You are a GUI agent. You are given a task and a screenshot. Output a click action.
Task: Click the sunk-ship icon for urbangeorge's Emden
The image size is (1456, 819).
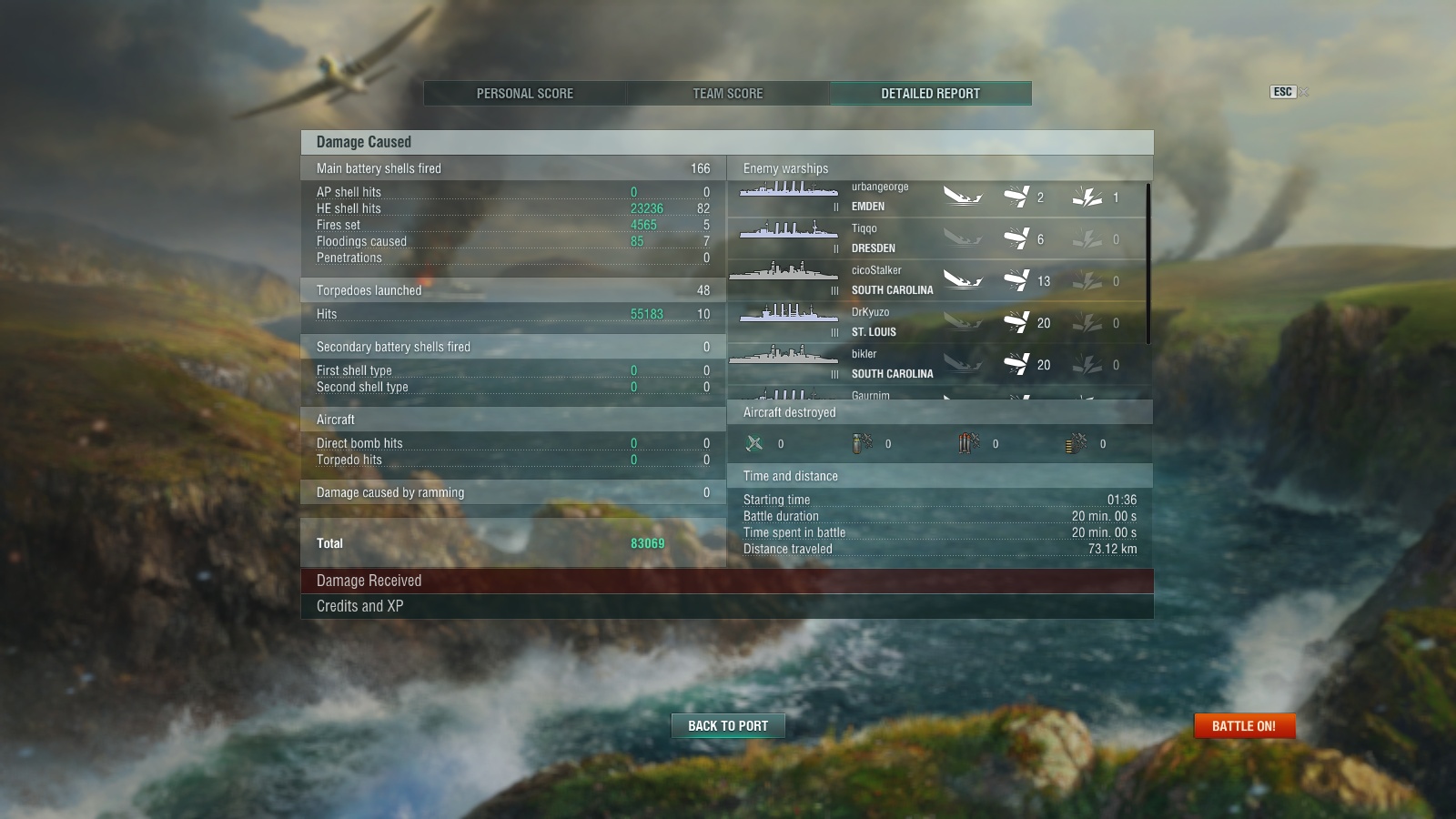963,197
